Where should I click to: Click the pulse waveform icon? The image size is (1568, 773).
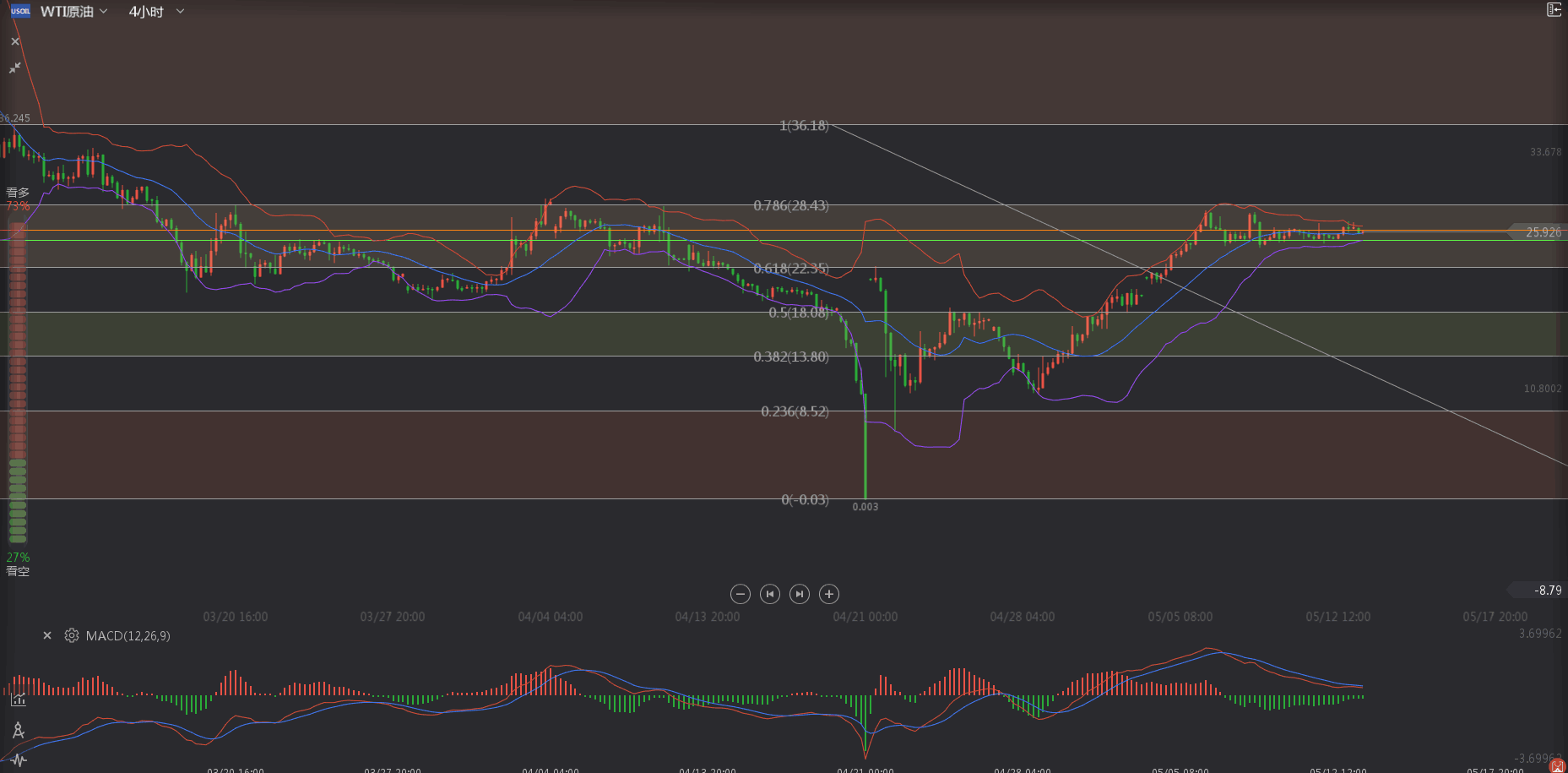18,760
